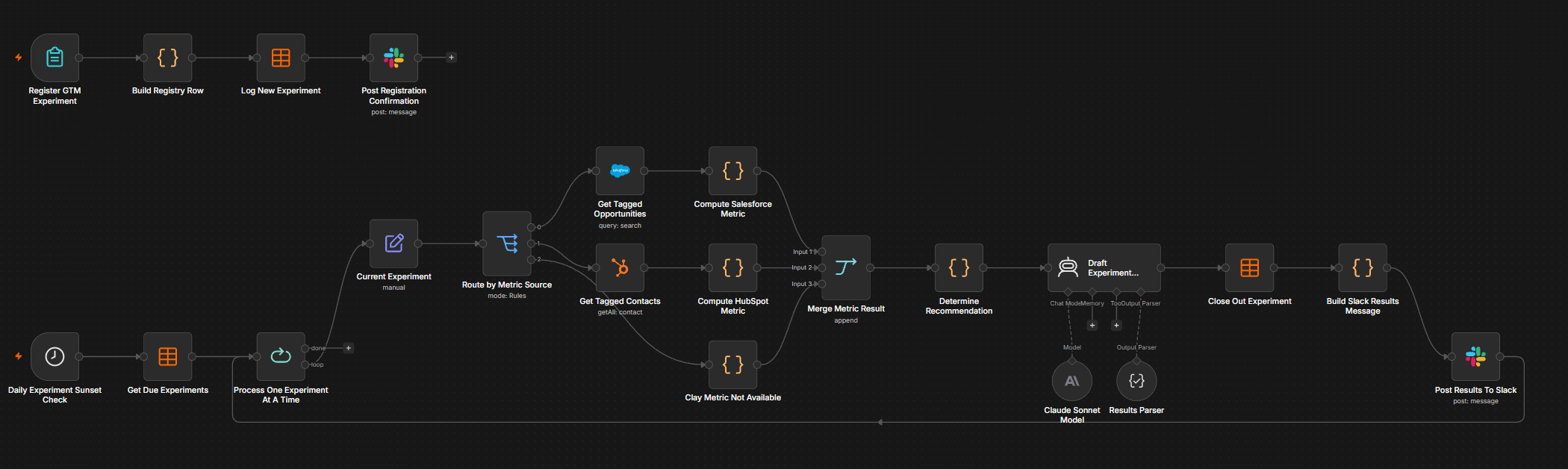Click the 'Get Tagged Opportunities' label

point(620,209)
